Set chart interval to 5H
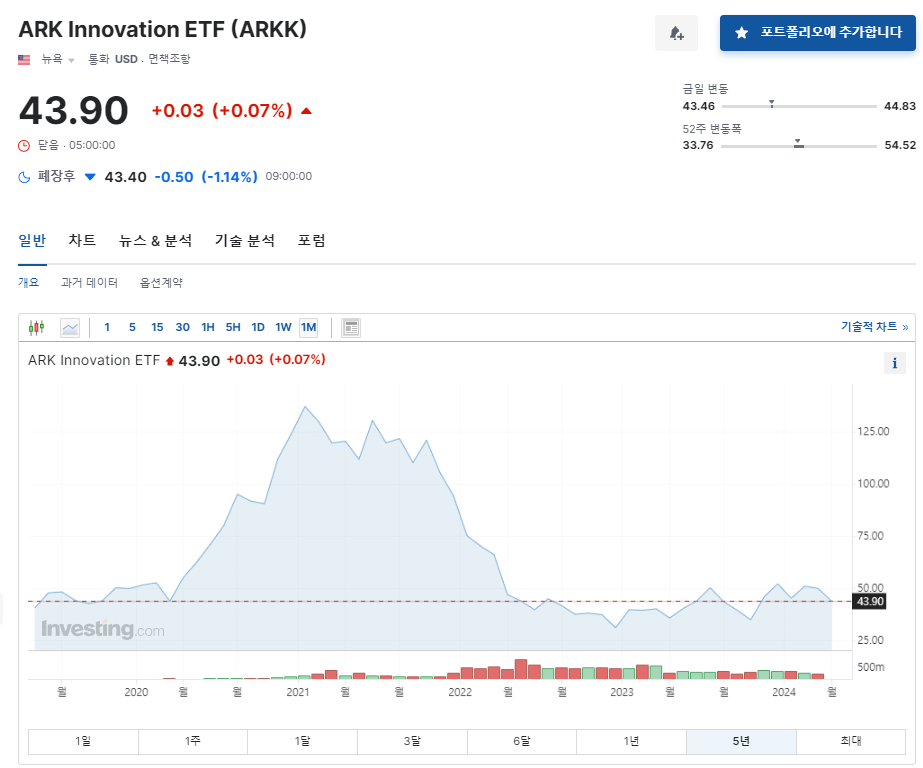 coord(233,327)
